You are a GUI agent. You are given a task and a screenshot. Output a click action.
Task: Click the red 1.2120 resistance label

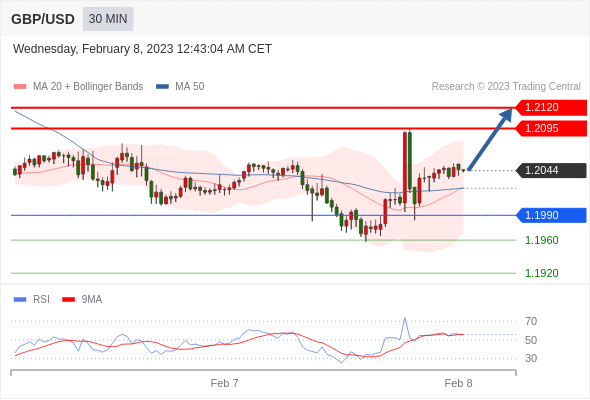point(551,108)
